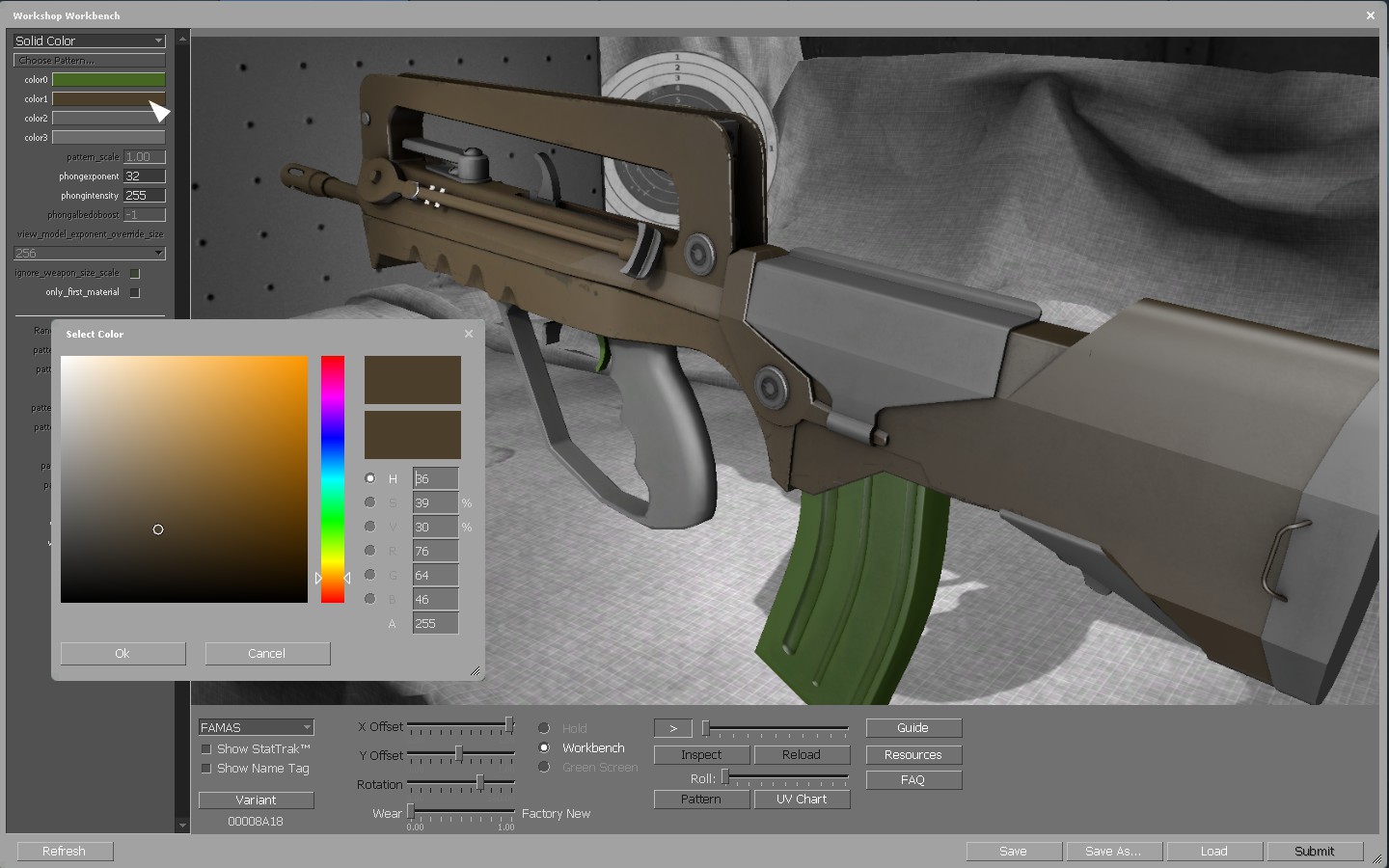Open Resources
The image size is (1389, 868).
pyautogui.click(x=913, y=755)
